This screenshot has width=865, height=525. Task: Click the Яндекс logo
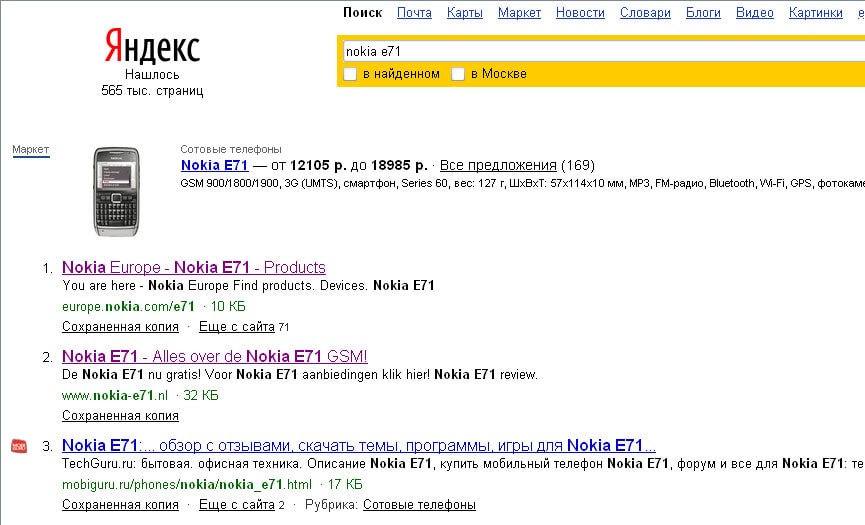pos(152,46)
